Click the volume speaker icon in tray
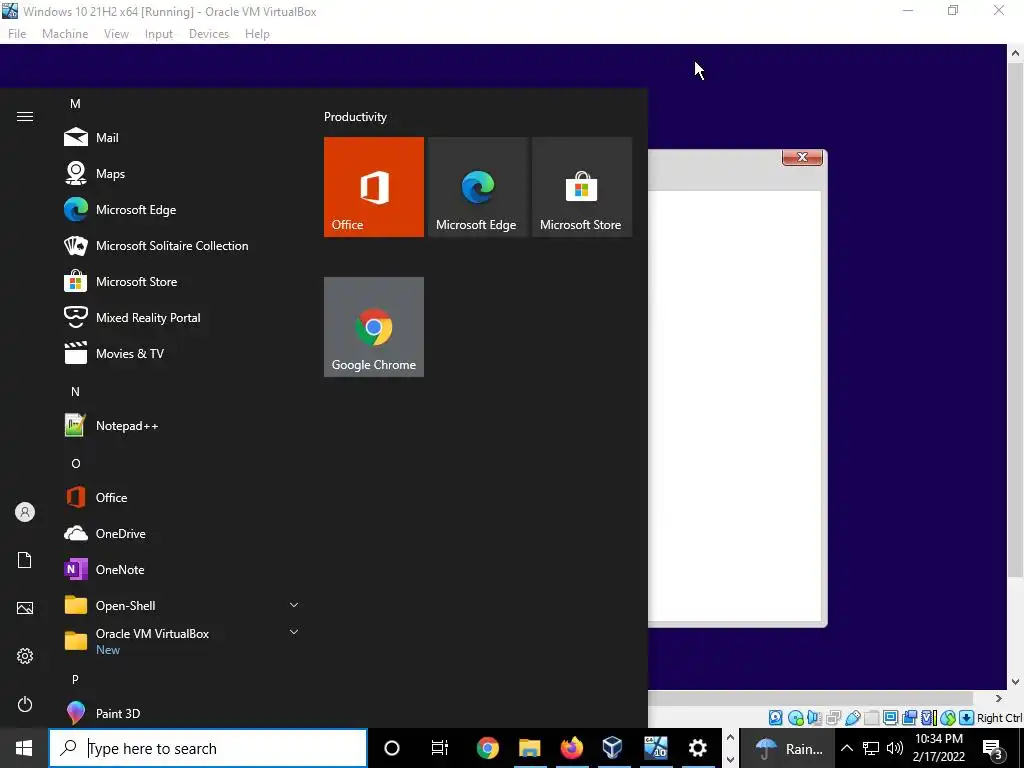Screen dimensions: 1024x768 (x=895, y=748)
